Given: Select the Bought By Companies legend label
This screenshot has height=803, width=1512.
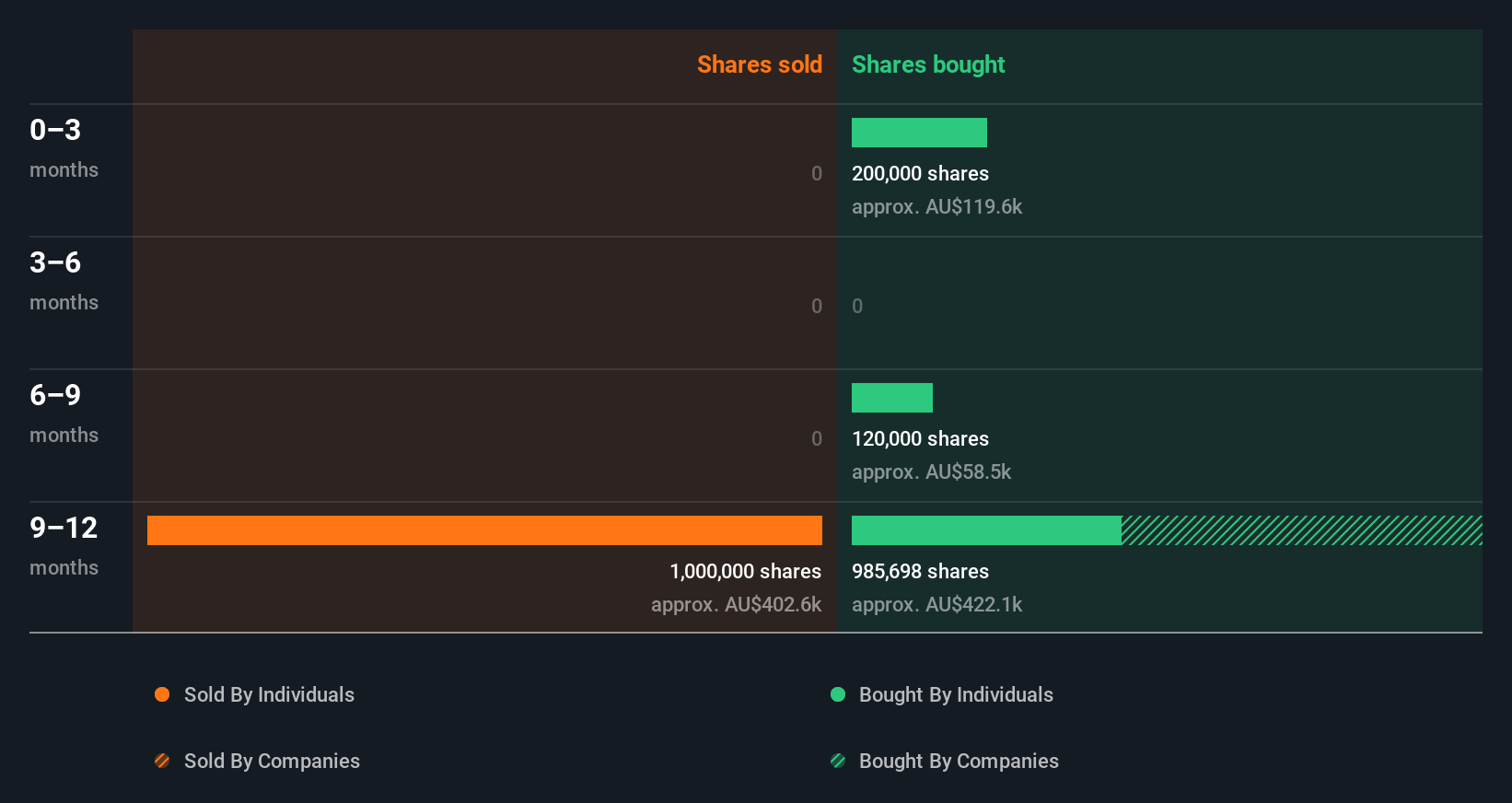Looking at the screenshot, I should coord(959,761).
